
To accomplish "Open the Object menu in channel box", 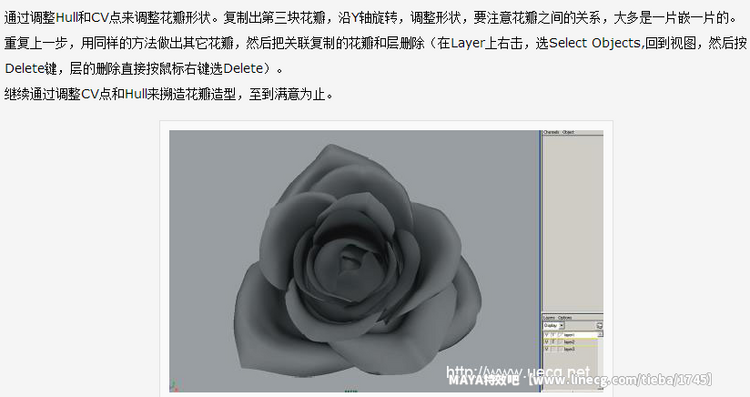I will pos(568,132).
